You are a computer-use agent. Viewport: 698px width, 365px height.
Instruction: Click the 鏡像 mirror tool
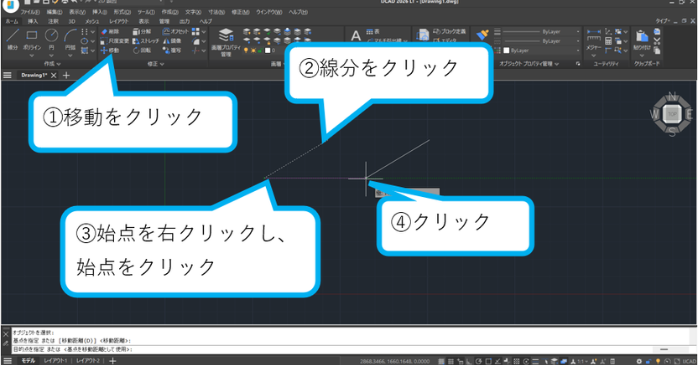(172, 41)
